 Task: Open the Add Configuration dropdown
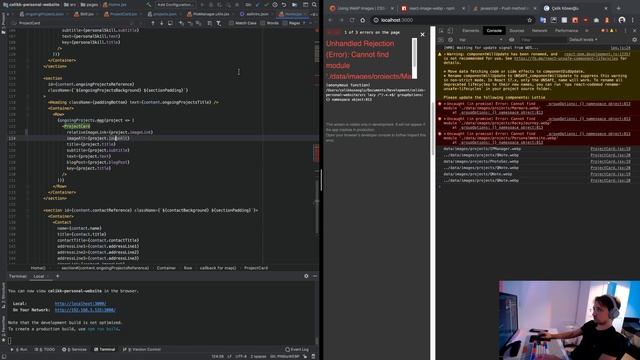(175, 4)
